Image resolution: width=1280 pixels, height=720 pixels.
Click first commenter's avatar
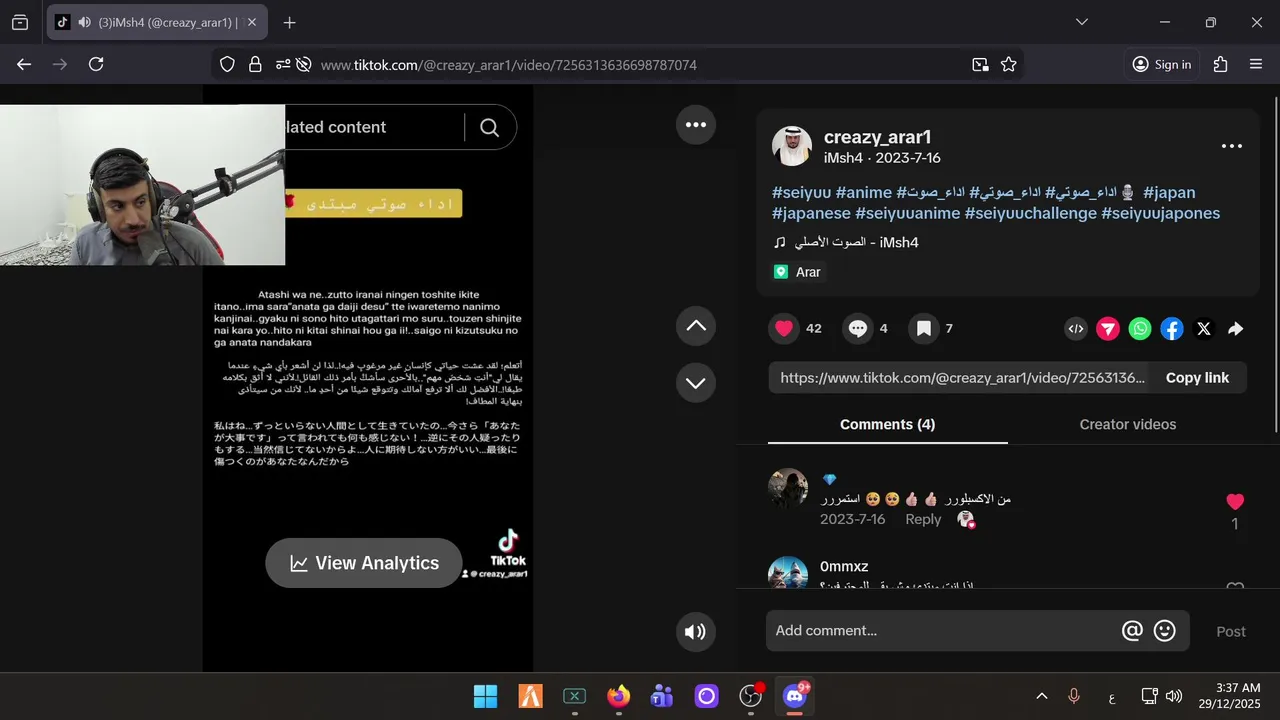coord(788,488)
